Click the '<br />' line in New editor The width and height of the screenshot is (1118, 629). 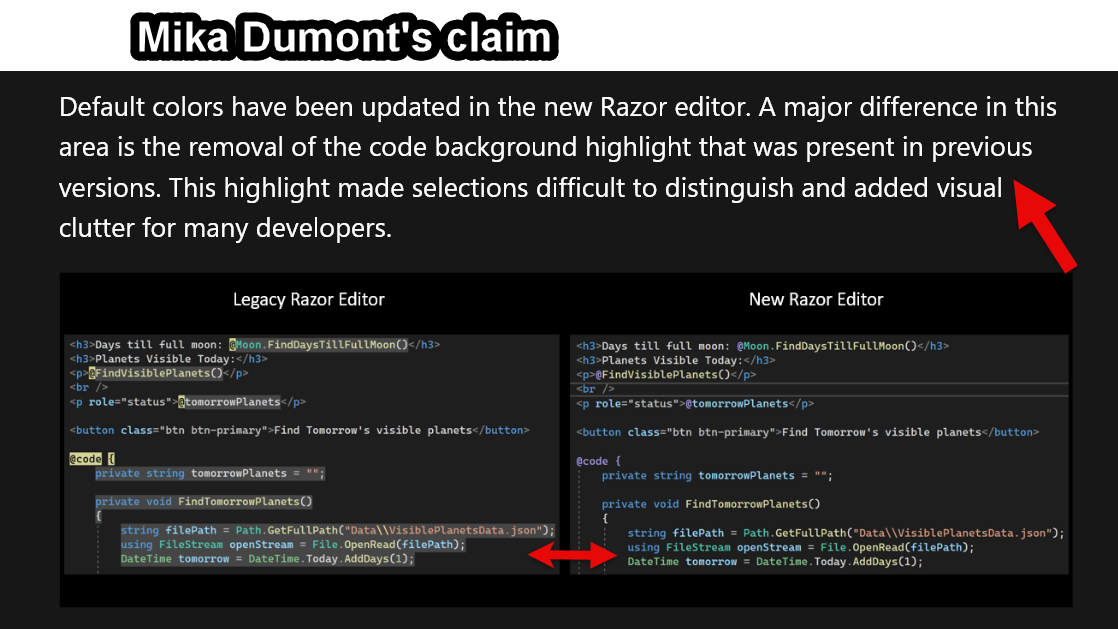click(595, 389)
